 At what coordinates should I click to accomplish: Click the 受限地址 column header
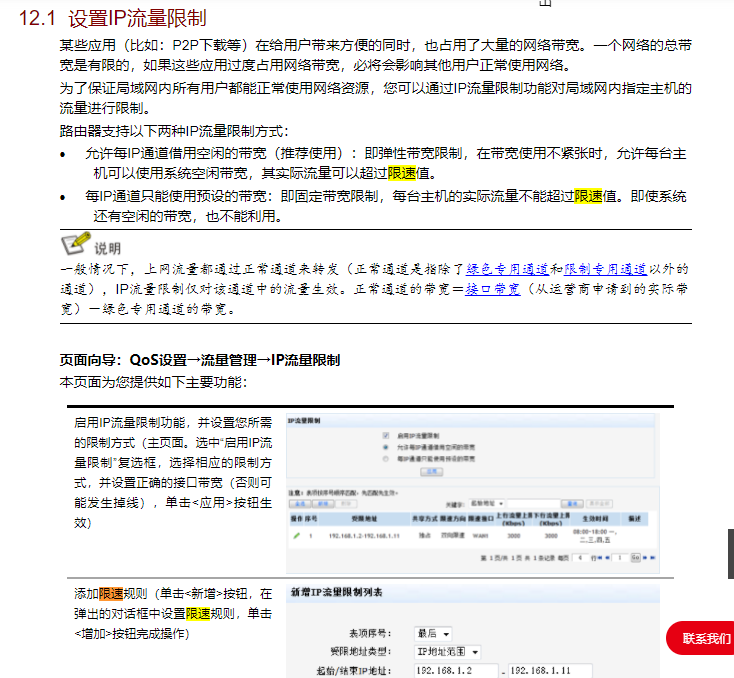[364, 519]
